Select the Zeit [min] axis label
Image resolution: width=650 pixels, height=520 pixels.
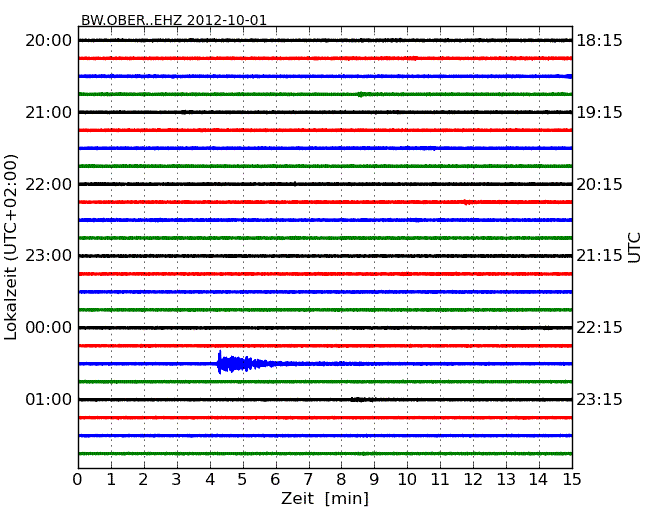click(x=325, y=498)
